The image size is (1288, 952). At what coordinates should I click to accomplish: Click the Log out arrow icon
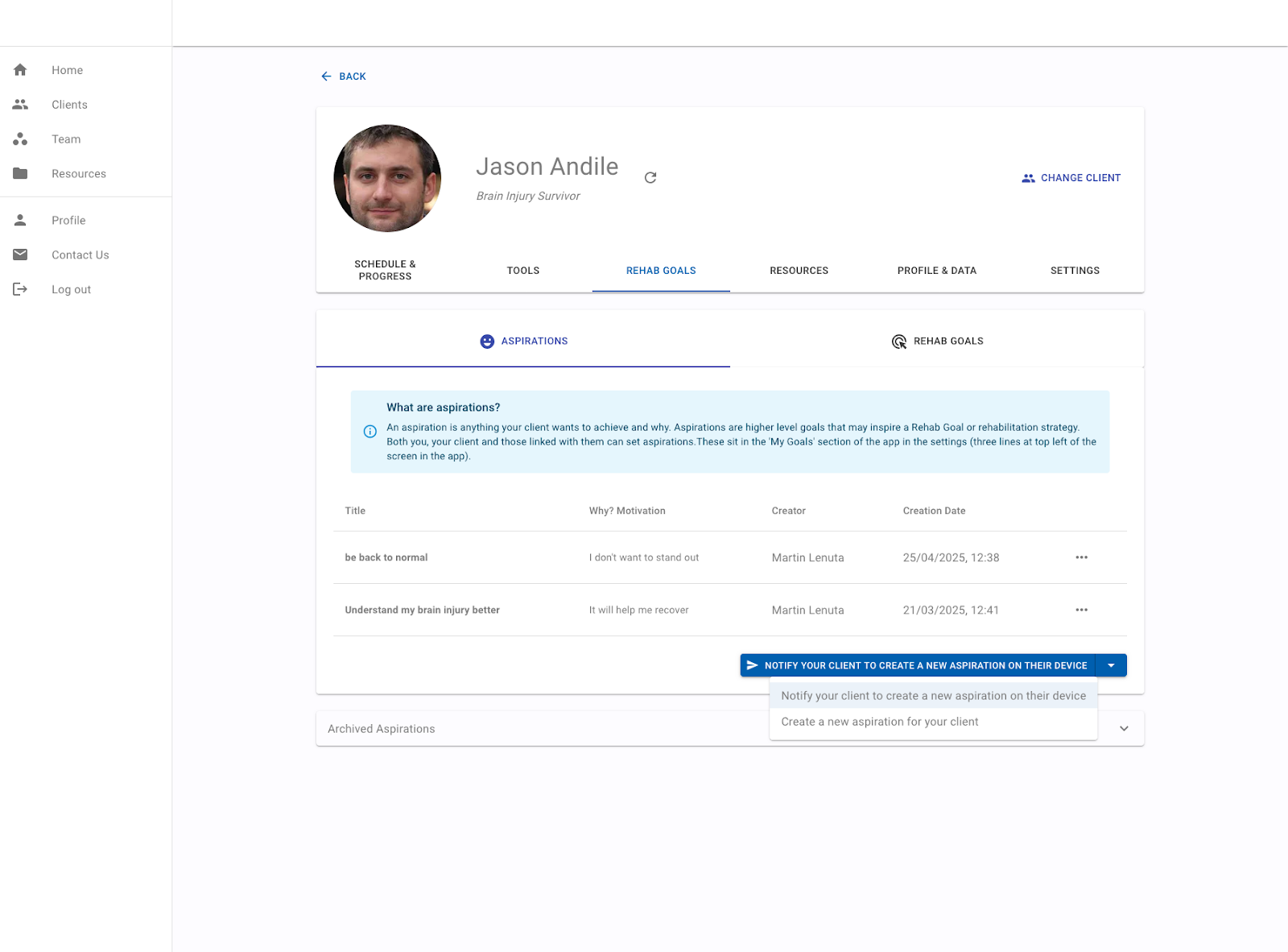pos(20,289)
